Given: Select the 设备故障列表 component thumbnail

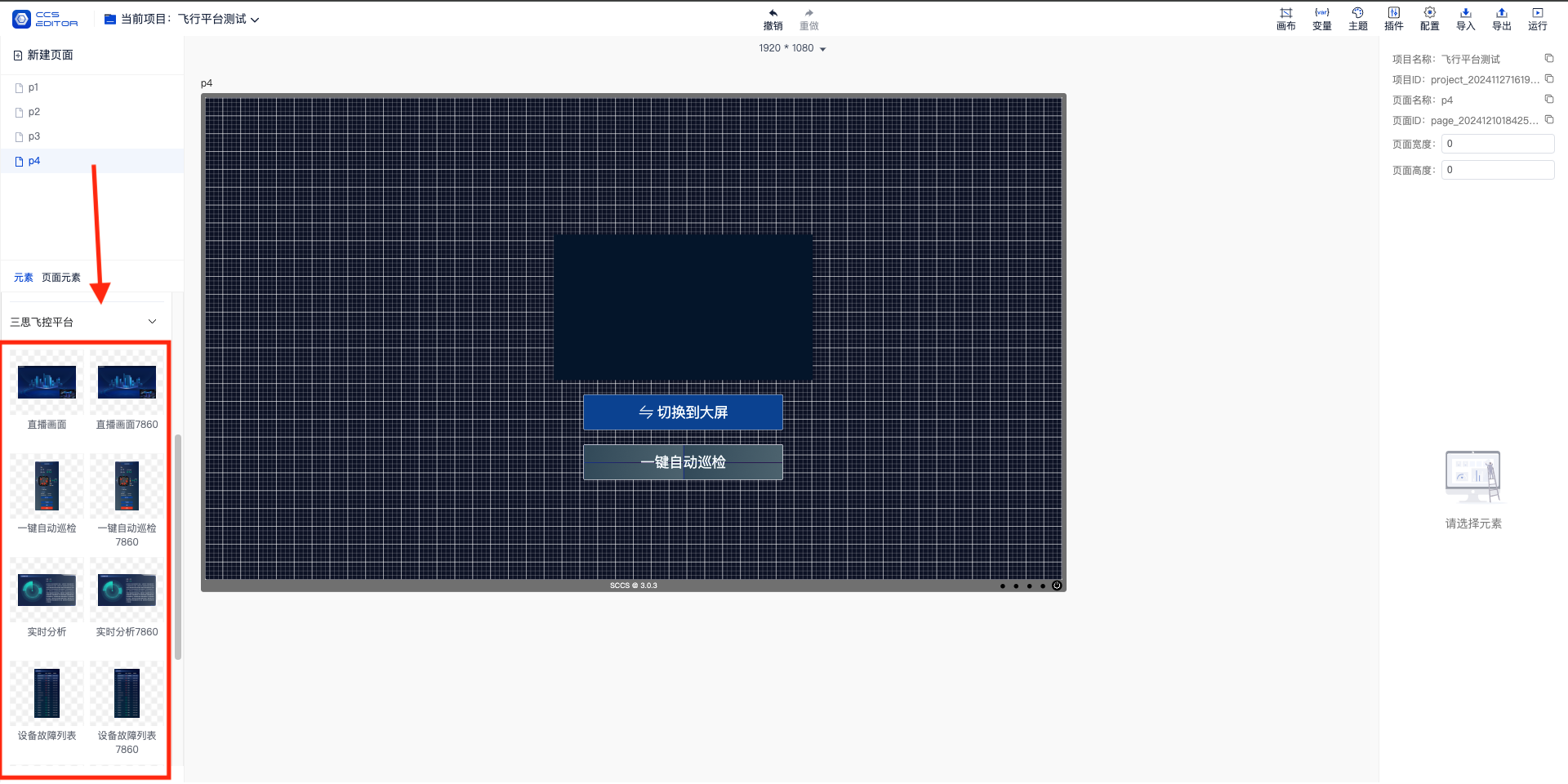Looking at the screenshot, I should pos(47,693).
